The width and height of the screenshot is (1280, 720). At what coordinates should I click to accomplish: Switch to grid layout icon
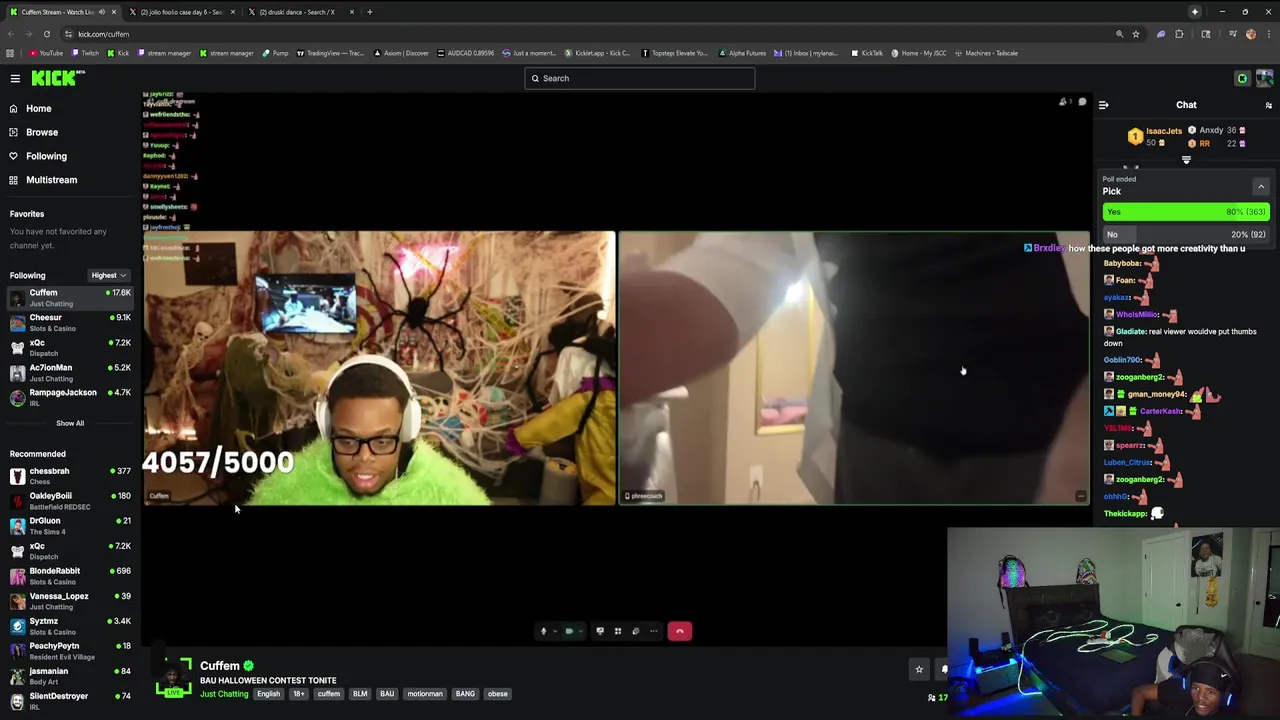[618, 631]
